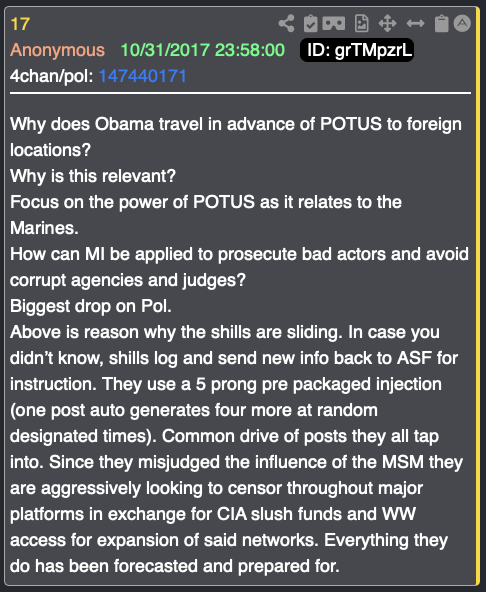Screen dimensions: 486x592
Task: Click the post number 17
Action: [x=20, y=24]
